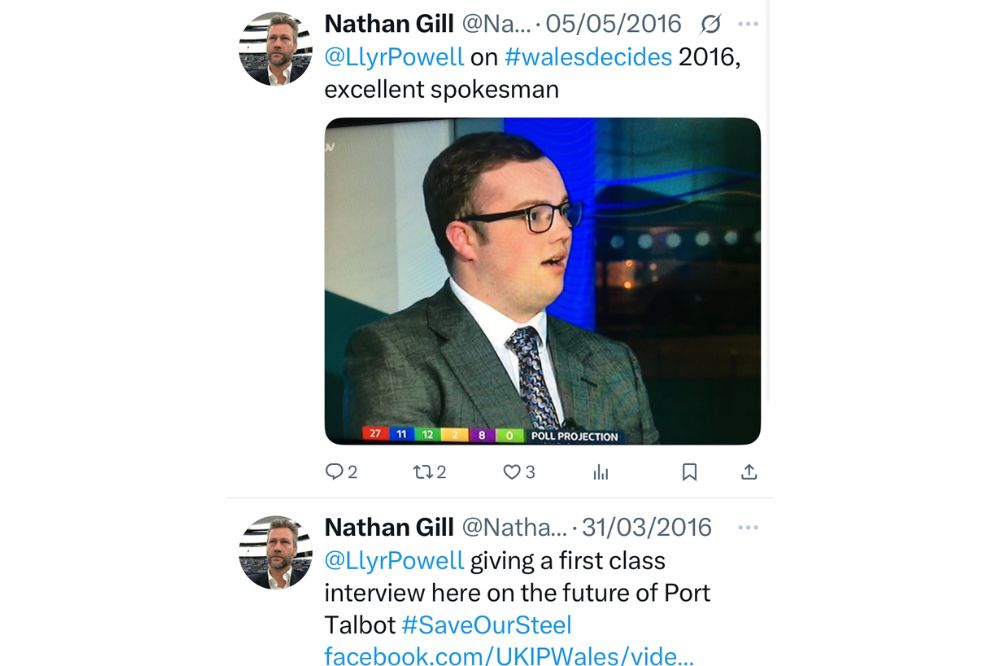This screenshot has width=1000, height=666.
Task: Visit @LlyrPowell mention in first tweet
Action: 393,57
